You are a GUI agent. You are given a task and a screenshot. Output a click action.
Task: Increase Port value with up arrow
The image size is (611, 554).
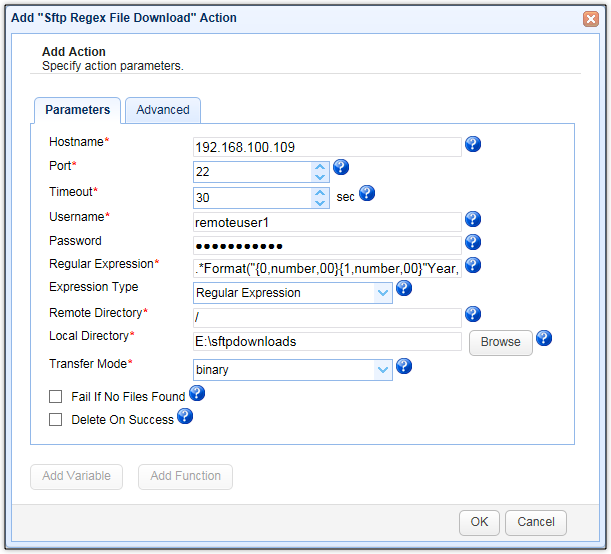(320, 167)
